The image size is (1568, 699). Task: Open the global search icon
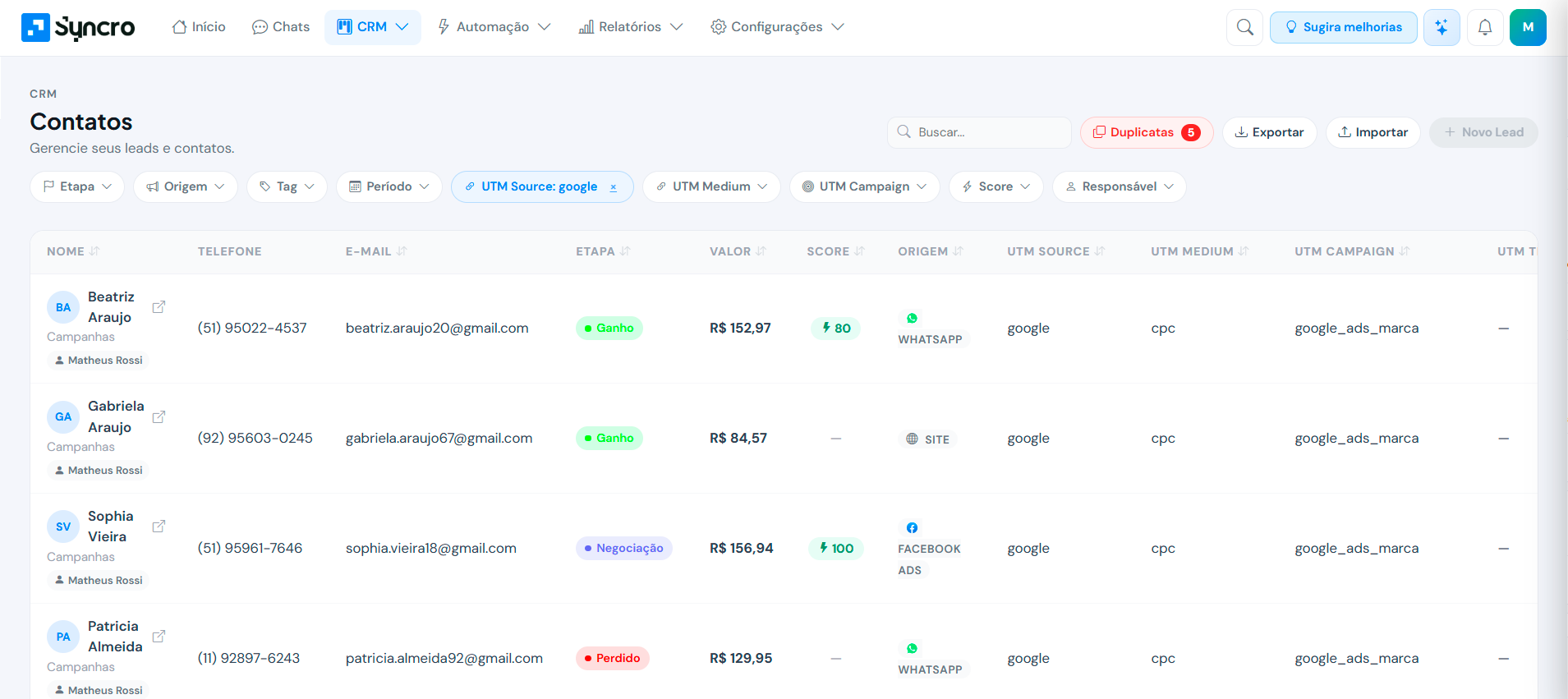point(1244,27)
